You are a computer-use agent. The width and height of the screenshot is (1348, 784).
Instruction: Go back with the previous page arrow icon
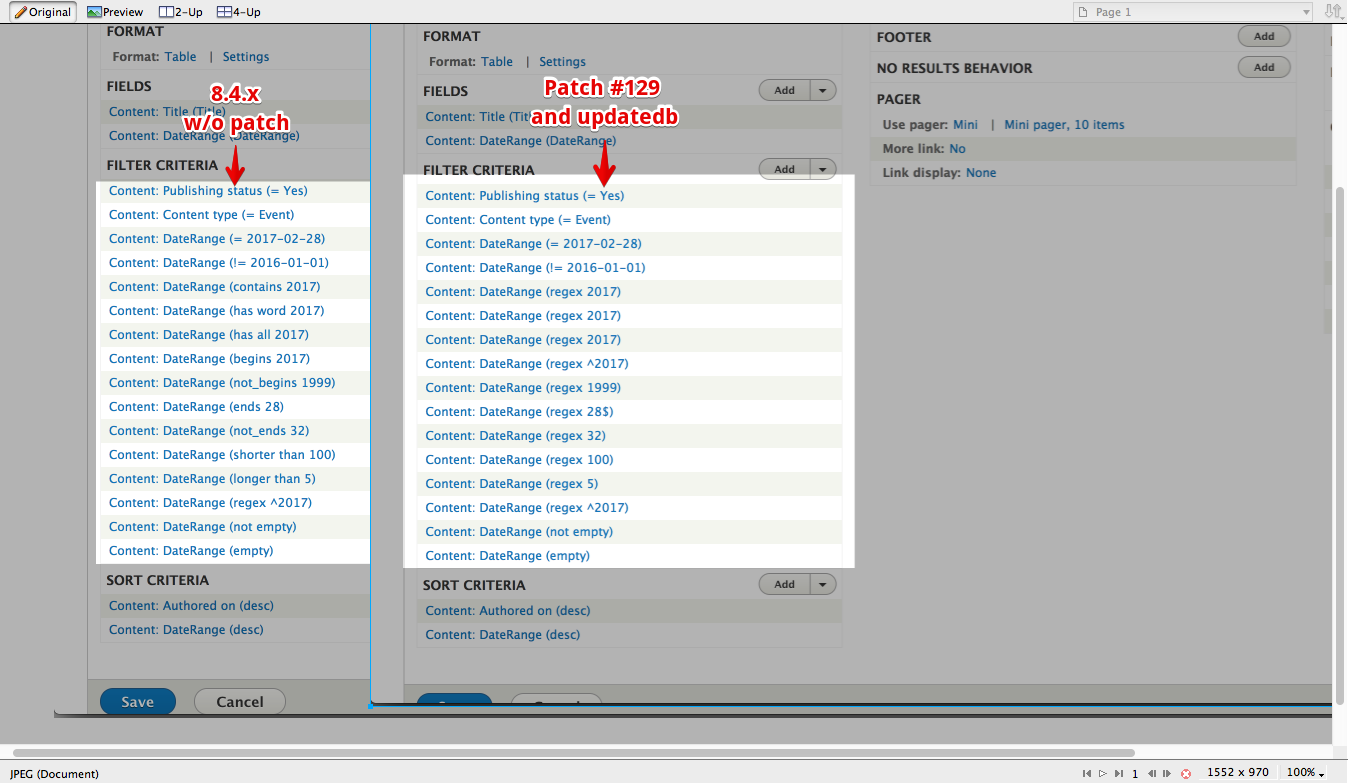click(x=1152, y=773)
